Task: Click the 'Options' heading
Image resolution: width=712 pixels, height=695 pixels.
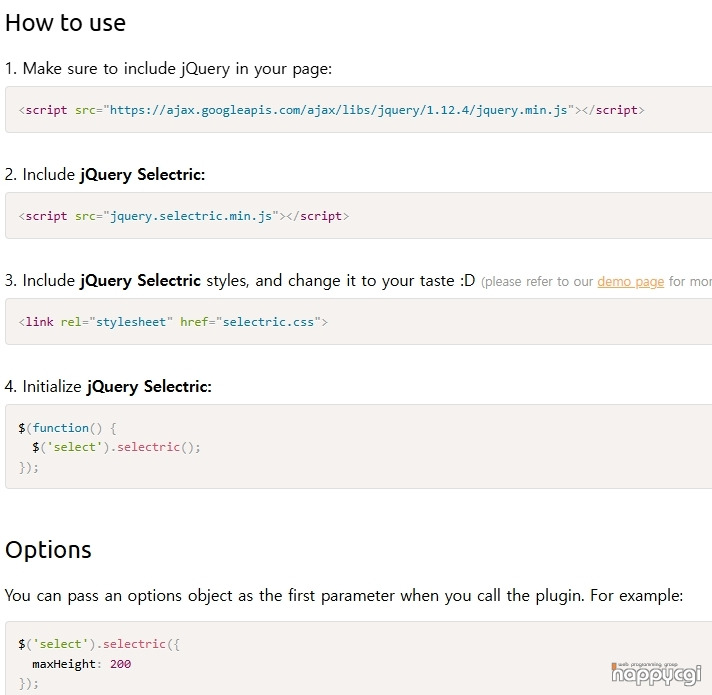Action: 48,550
